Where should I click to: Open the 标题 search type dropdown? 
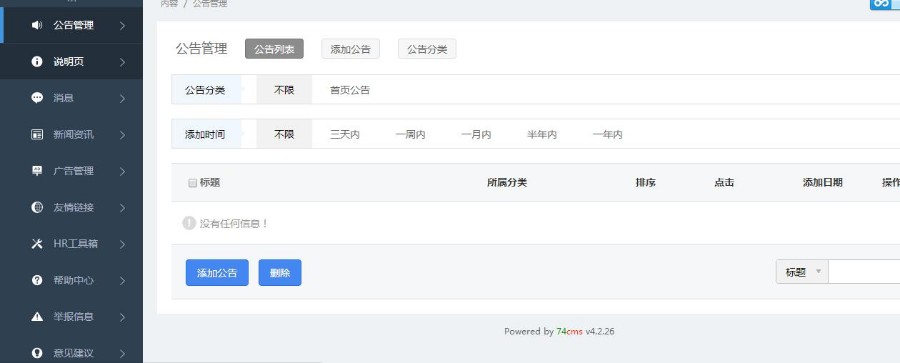802,272
